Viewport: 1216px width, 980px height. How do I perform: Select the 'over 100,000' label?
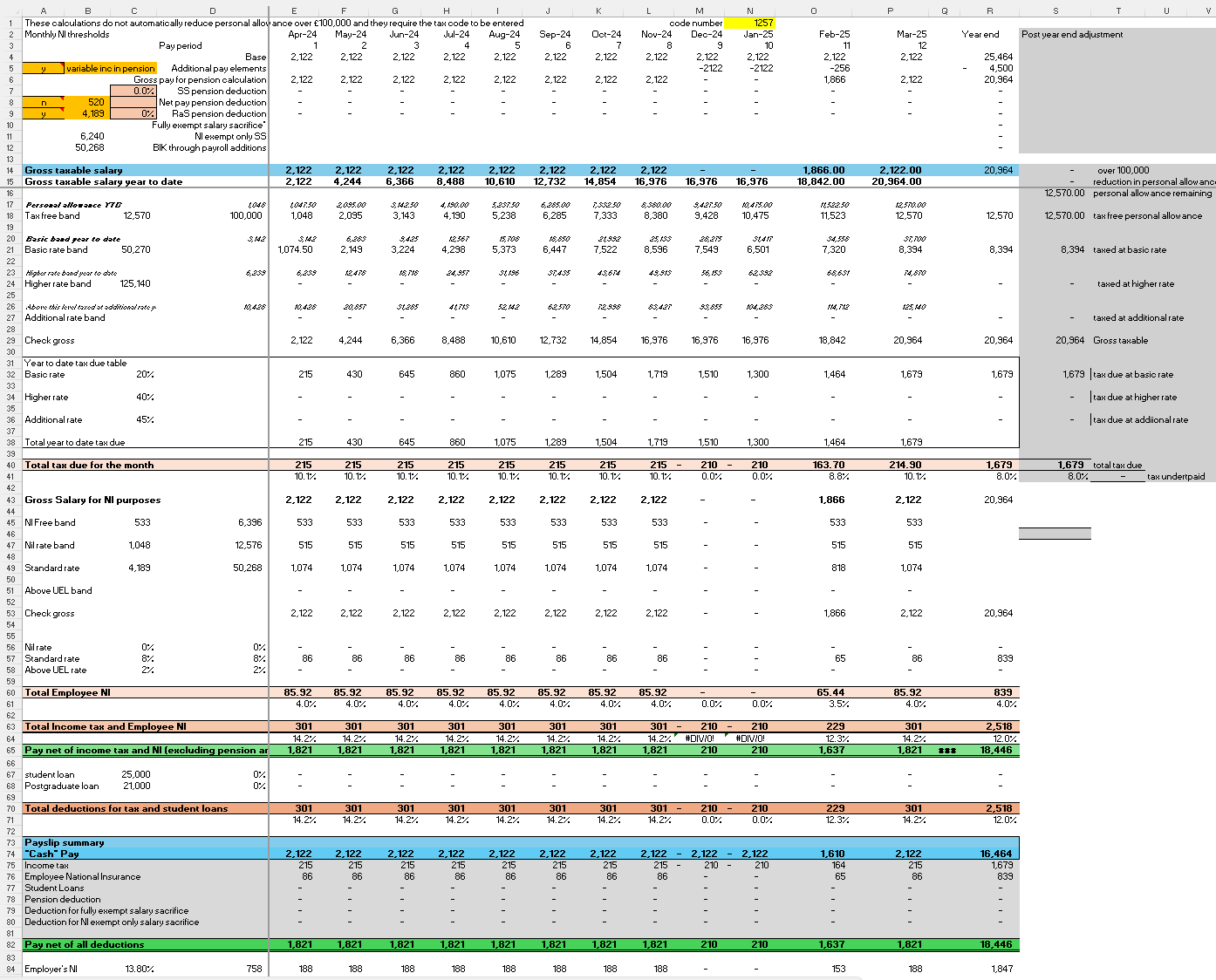click(1124, 170)
